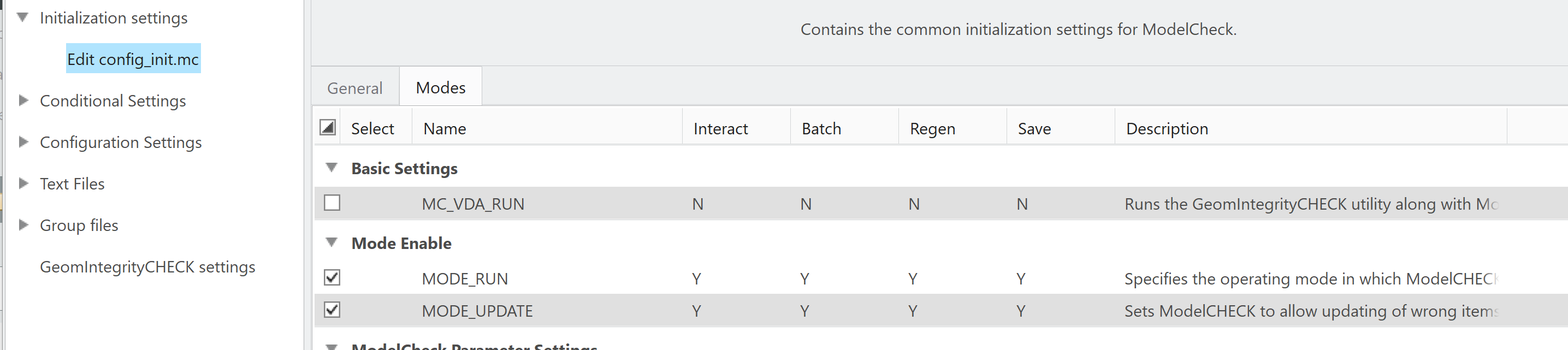
Task: Switch to the General tab
Action: point(354,88)
